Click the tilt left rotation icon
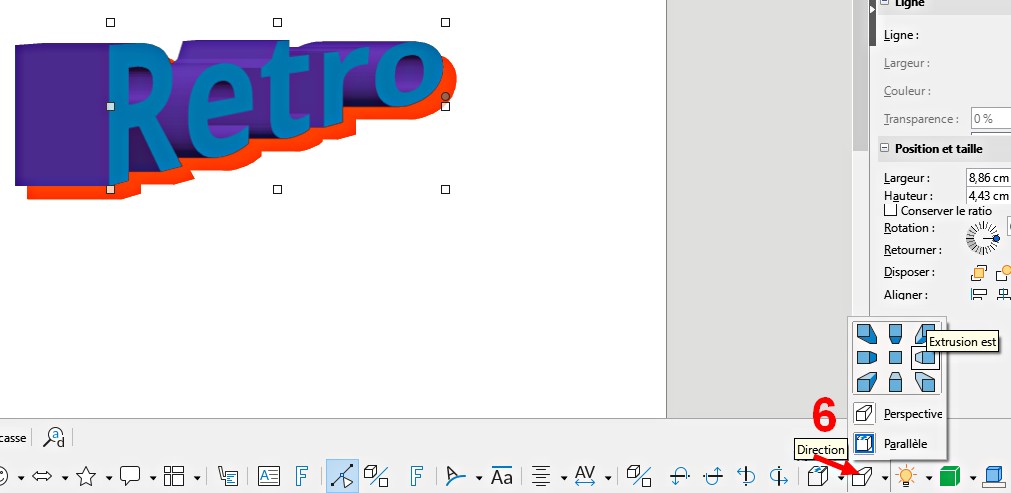Viewport: 1011px width, 493px height. (746, 477)
